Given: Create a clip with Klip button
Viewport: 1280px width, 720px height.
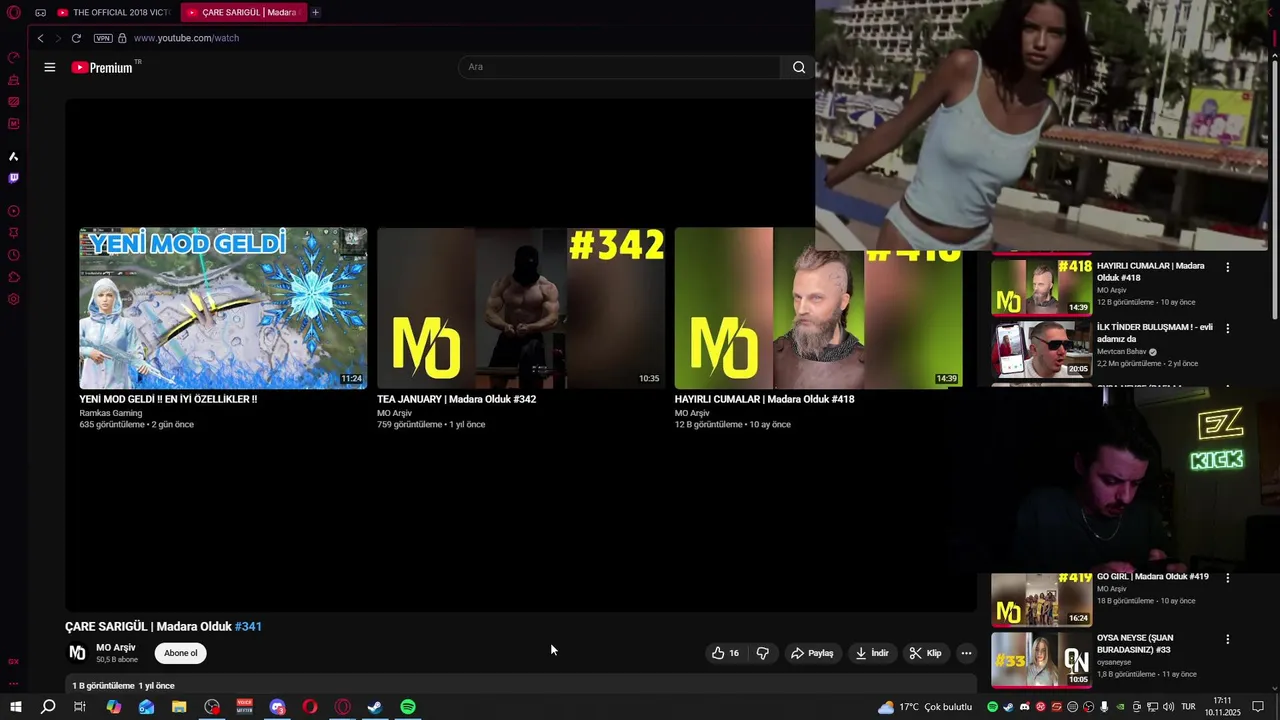Looking at the screenshot, I should click(926, 653).
